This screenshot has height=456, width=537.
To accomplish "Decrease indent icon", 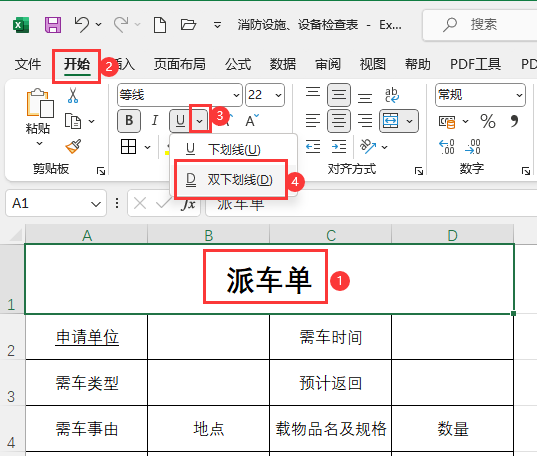I will point(313,147).
